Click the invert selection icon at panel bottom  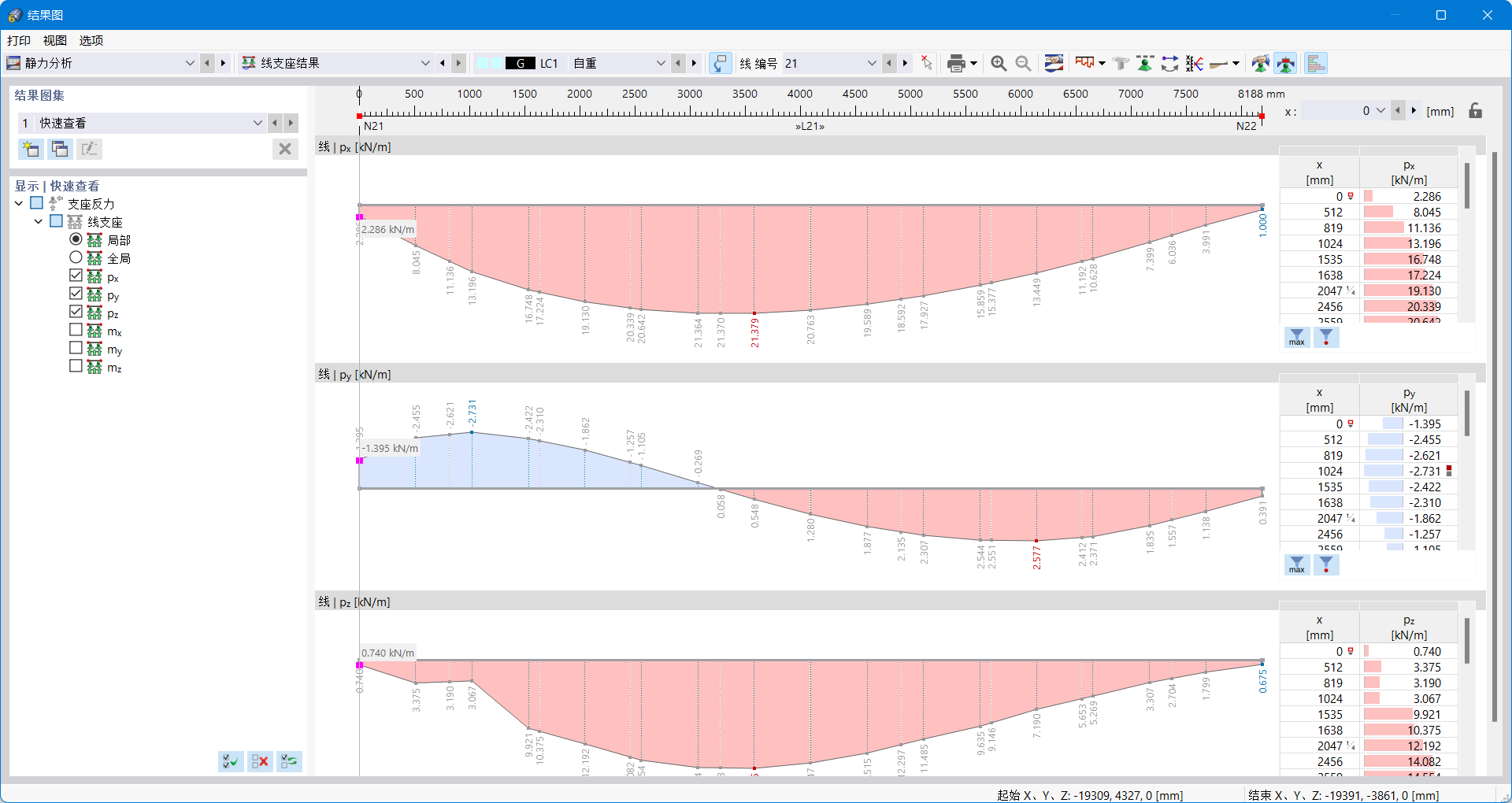[289, 761]
